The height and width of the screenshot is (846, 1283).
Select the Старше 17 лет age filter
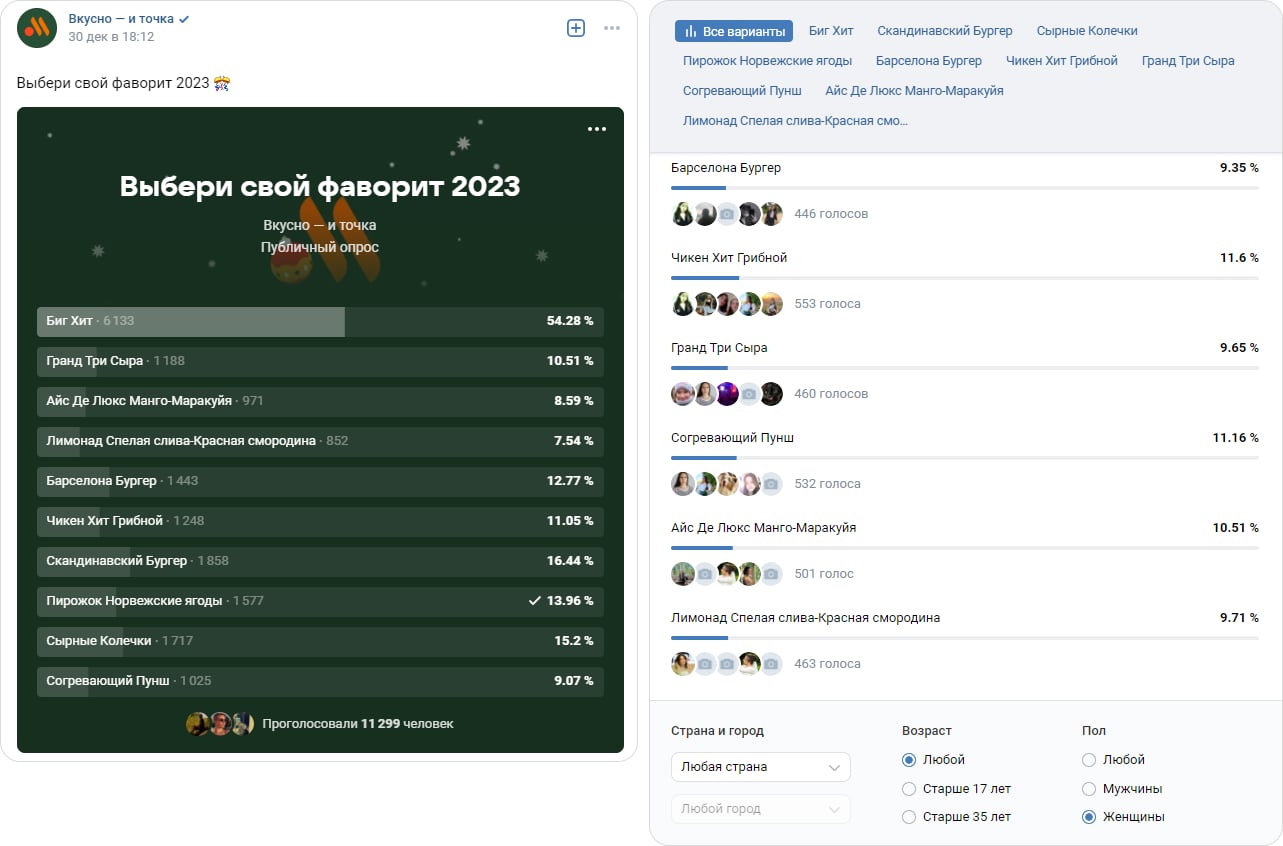[x=909, y=788]
